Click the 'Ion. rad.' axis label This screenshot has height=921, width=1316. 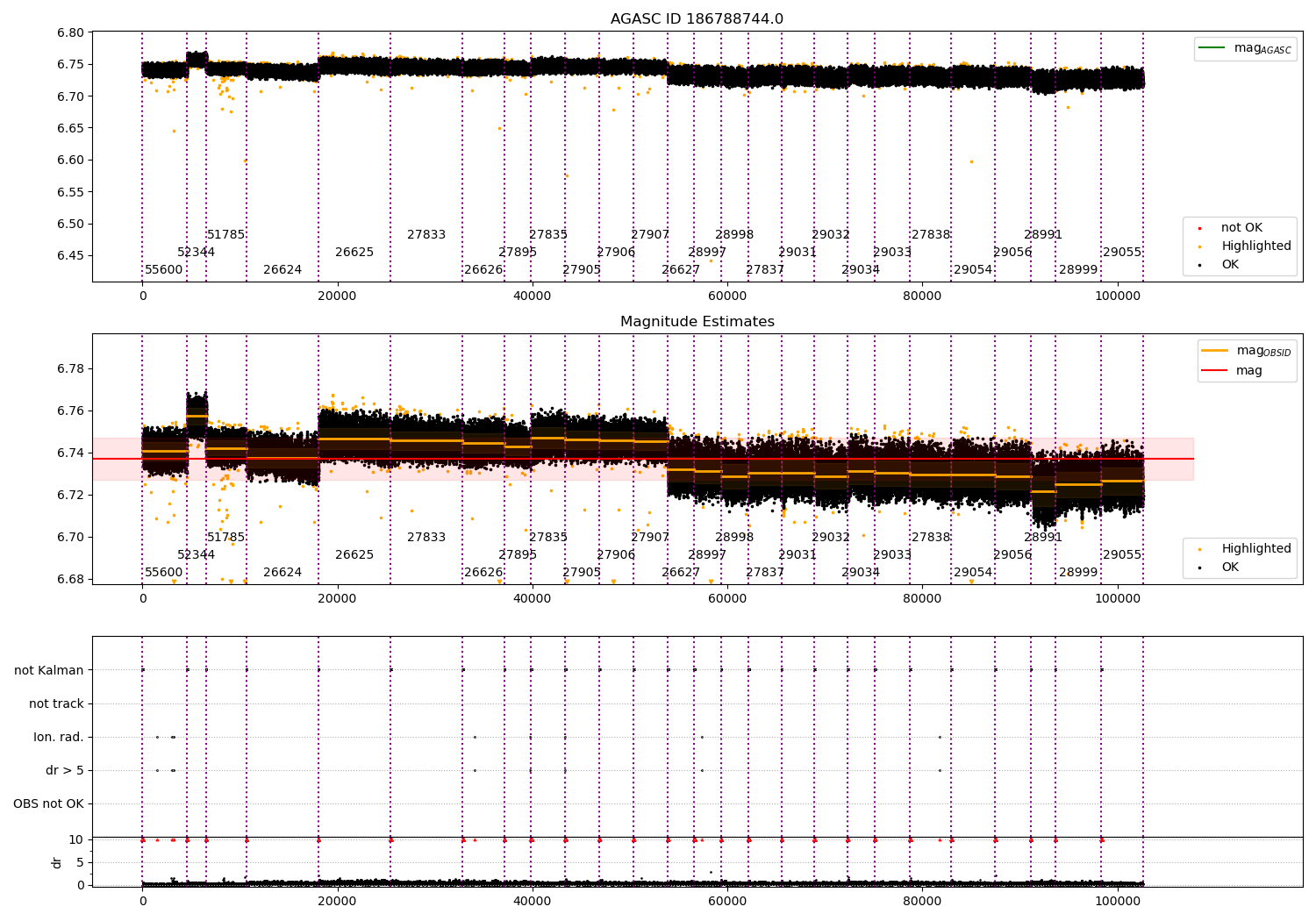coord(59,737)
